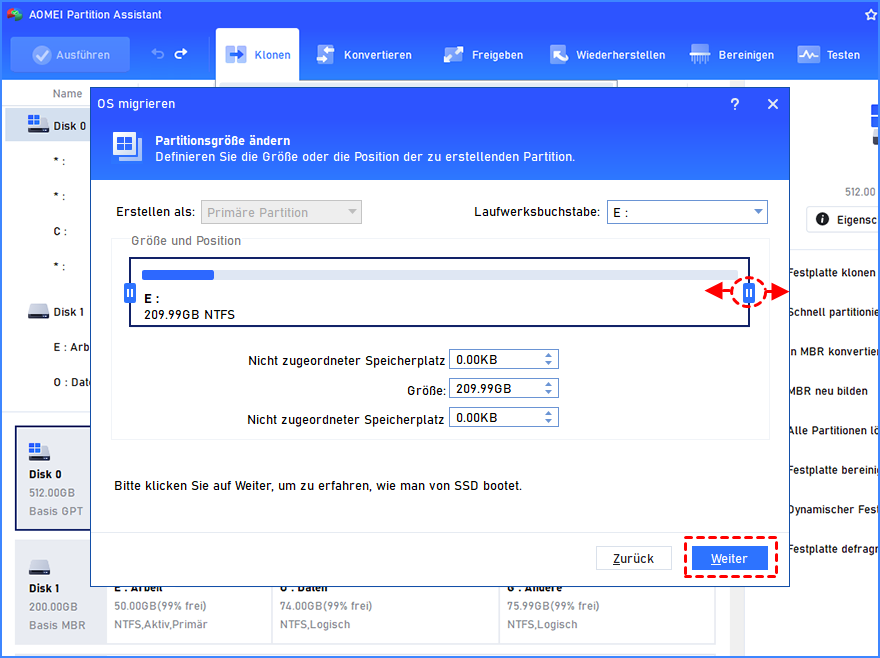Click the 50.00GB NTFS Aktiv Primär partition block

tap(189, 615)
